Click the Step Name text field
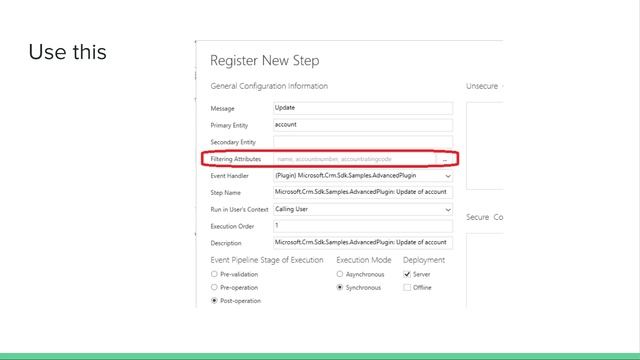Screen dimensions: 640x360 click(x=363, y=192)
